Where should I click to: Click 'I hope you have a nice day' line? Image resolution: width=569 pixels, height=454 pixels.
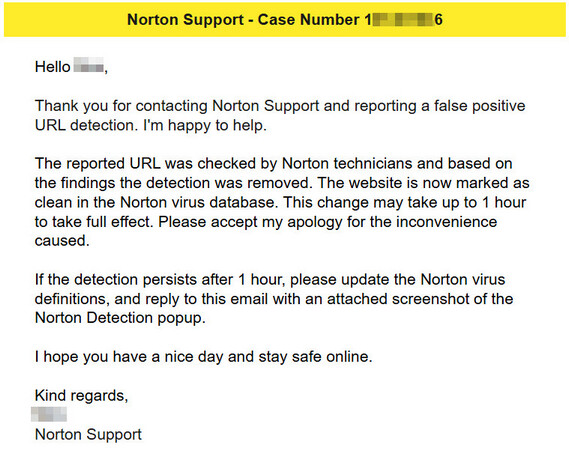pyautogui.click(x=129, y=357)
